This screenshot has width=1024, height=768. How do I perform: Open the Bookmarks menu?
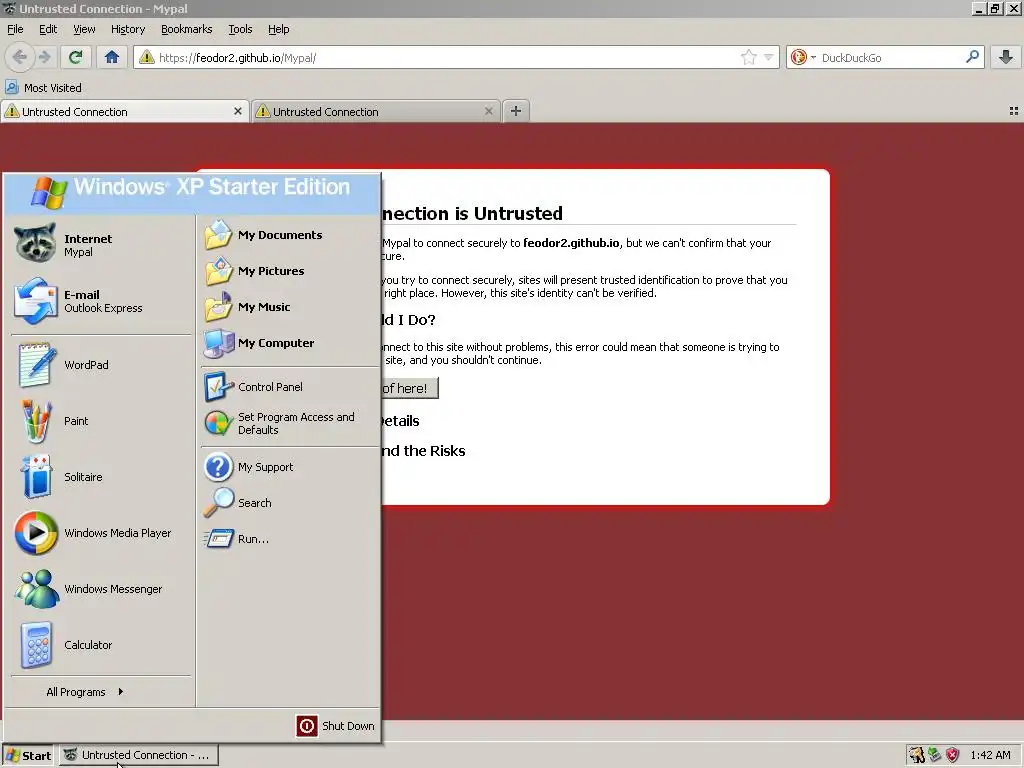(x=187, y=29)
